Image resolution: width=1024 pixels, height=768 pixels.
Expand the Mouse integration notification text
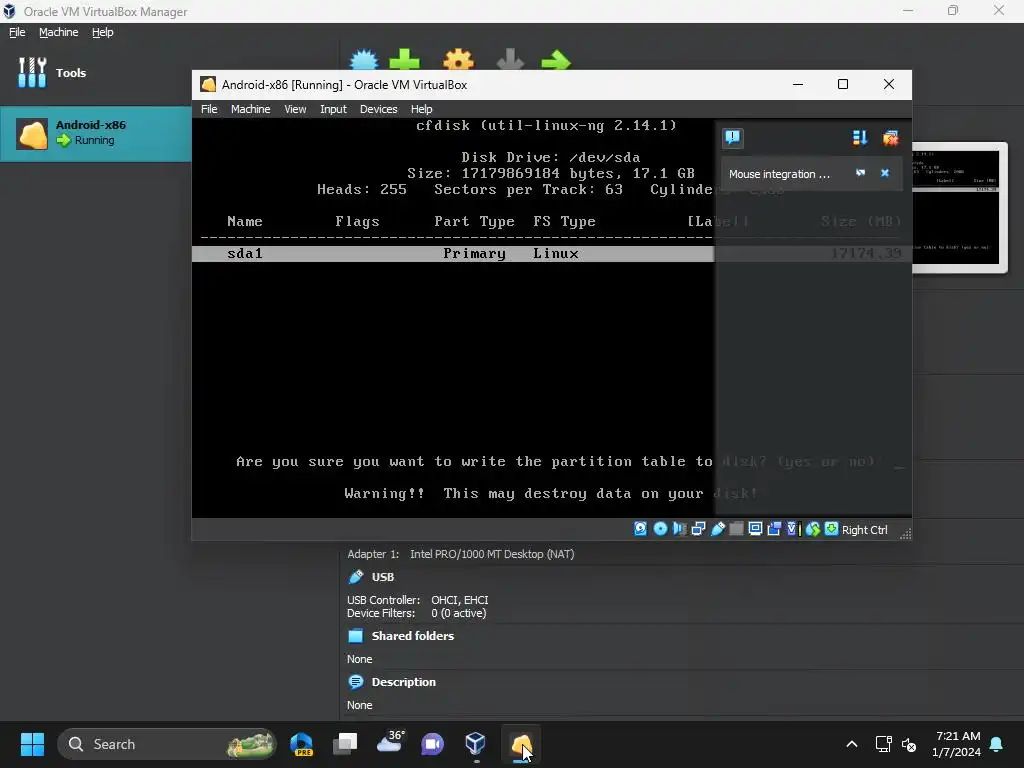pos(779,174)
